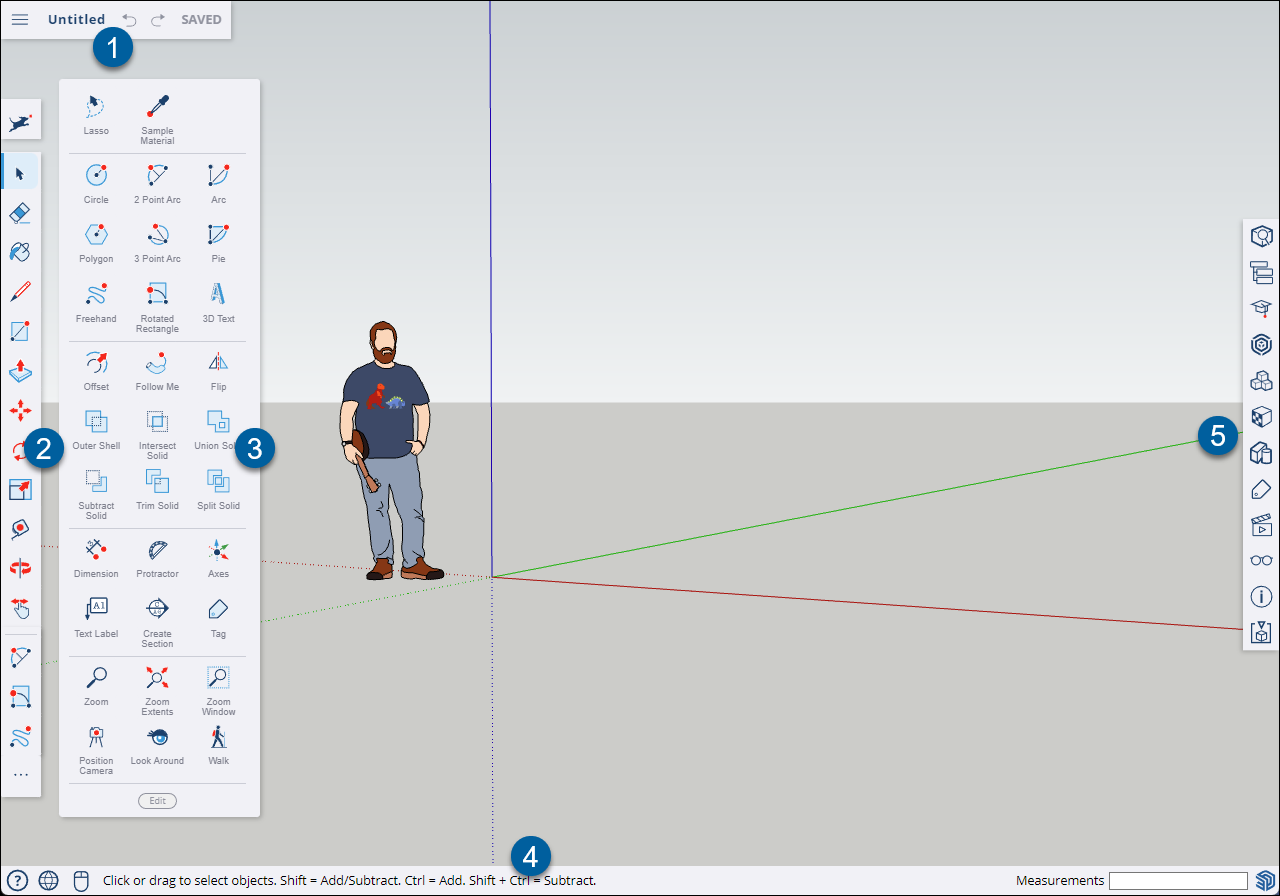
Task: Expand more tools with ellipsis button
Action: (20, 775)
